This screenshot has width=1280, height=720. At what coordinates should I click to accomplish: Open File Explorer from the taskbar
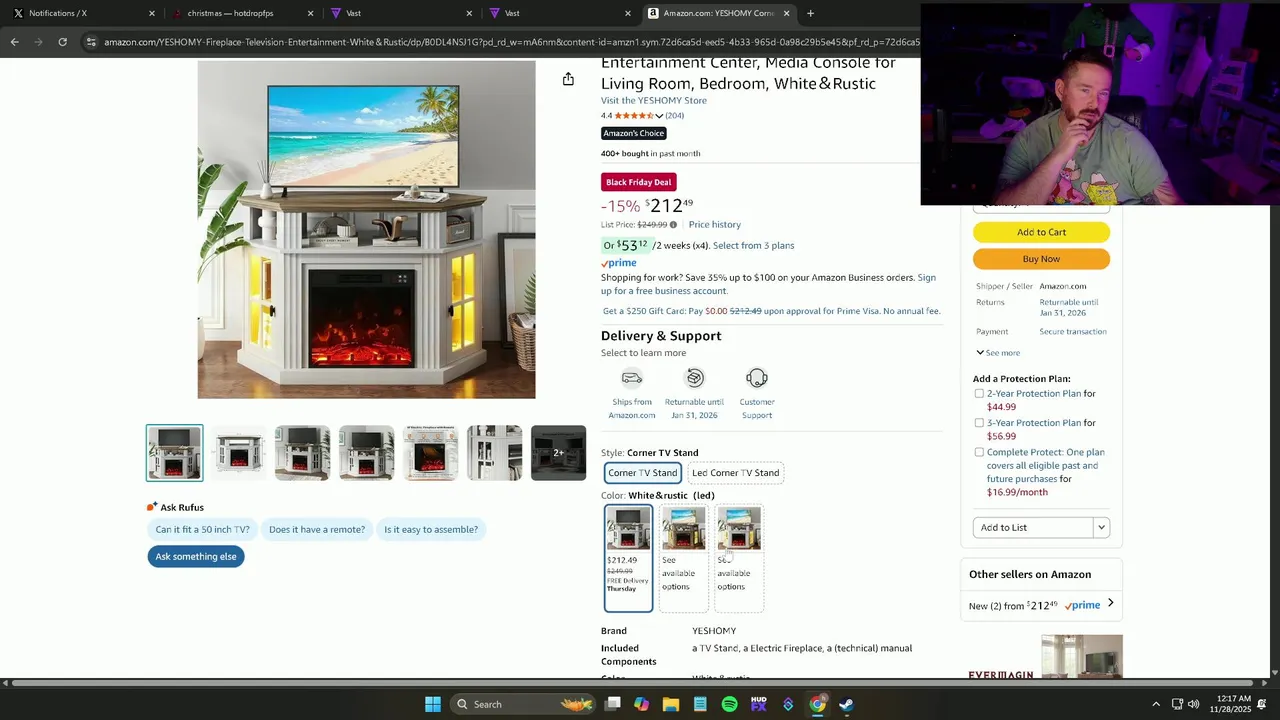click(x=671, y=704)
